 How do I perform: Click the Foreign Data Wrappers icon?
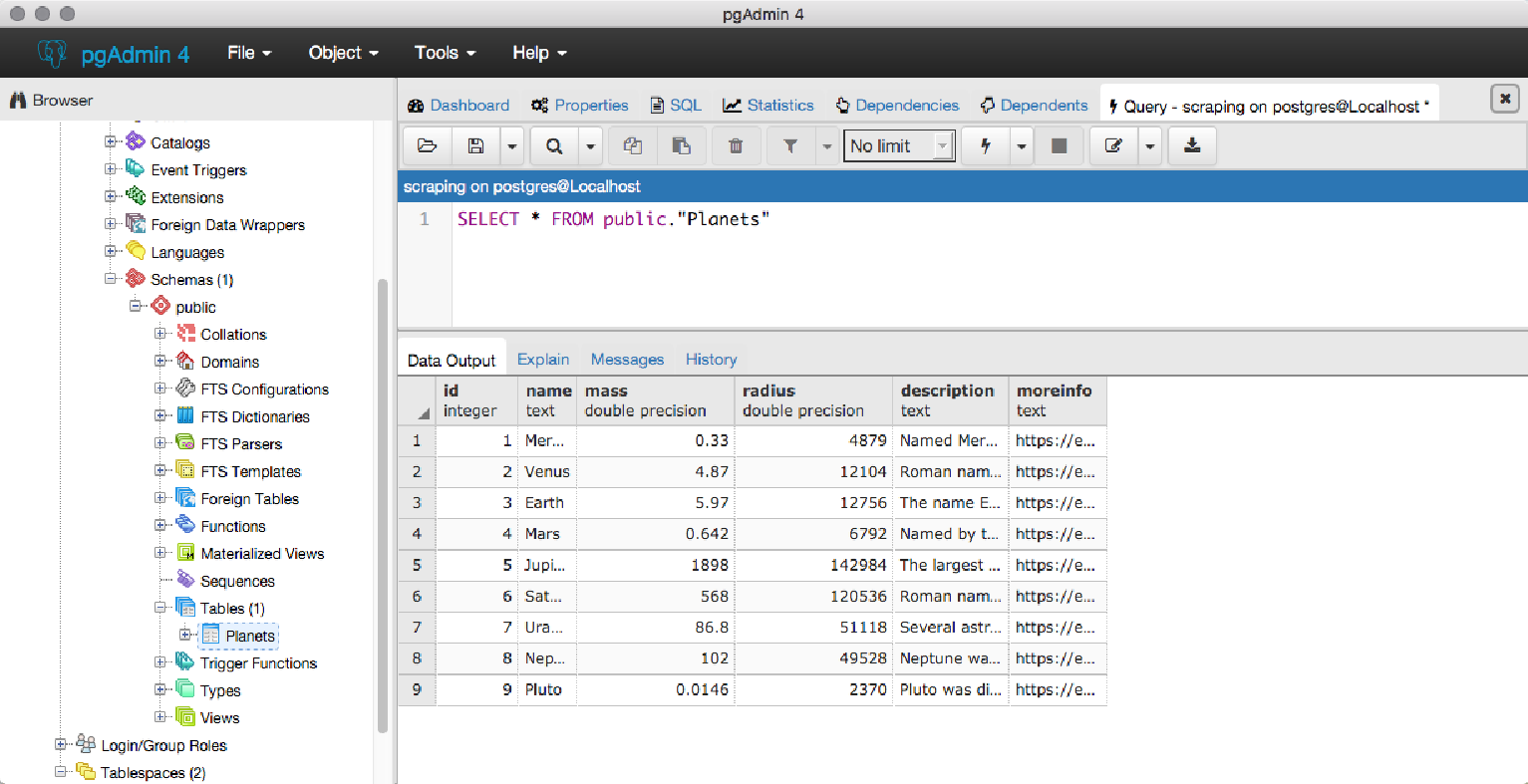pyautogui.click(x=136, y=224)
